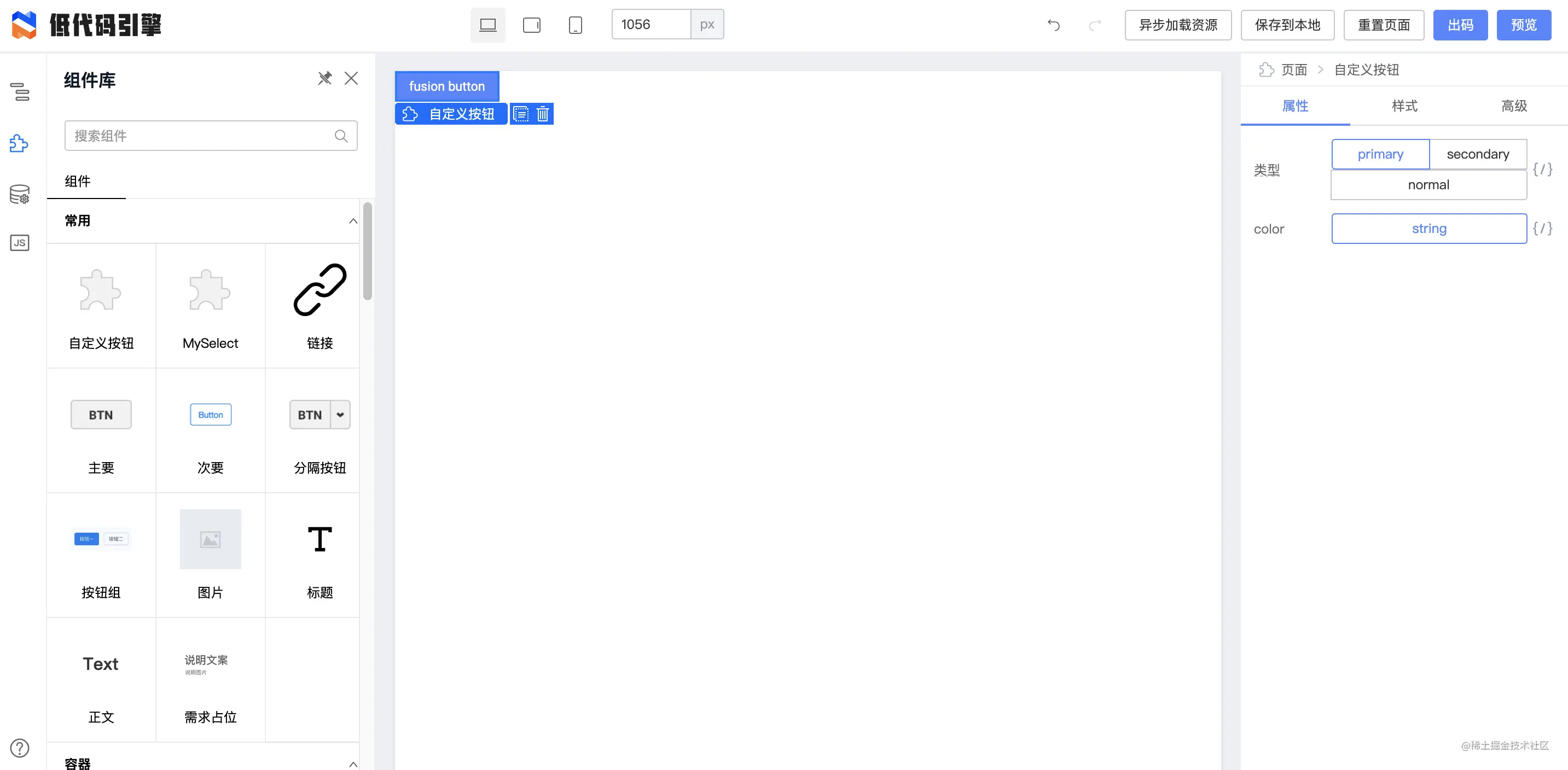Select secondary button type option
1568x770 pixels.
tap(1477, 154)
